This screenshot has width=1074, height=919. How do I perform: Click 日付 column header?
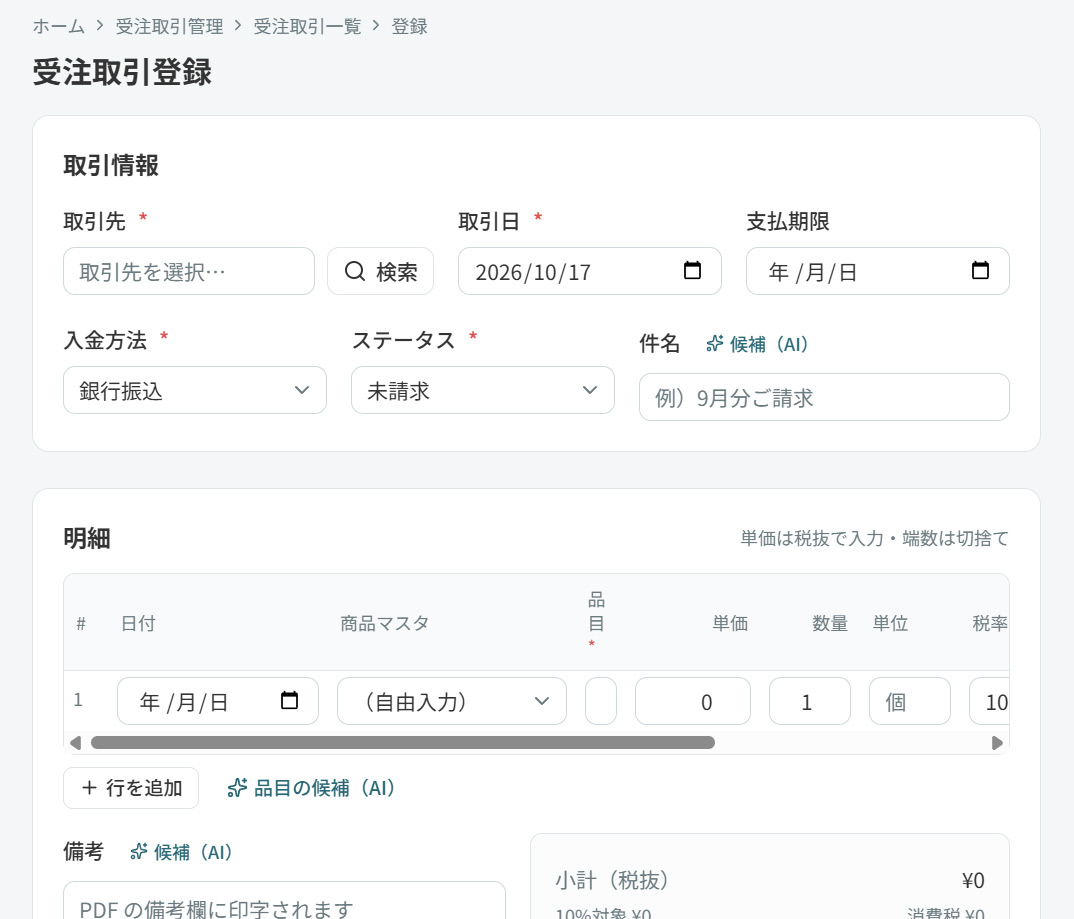138,623
